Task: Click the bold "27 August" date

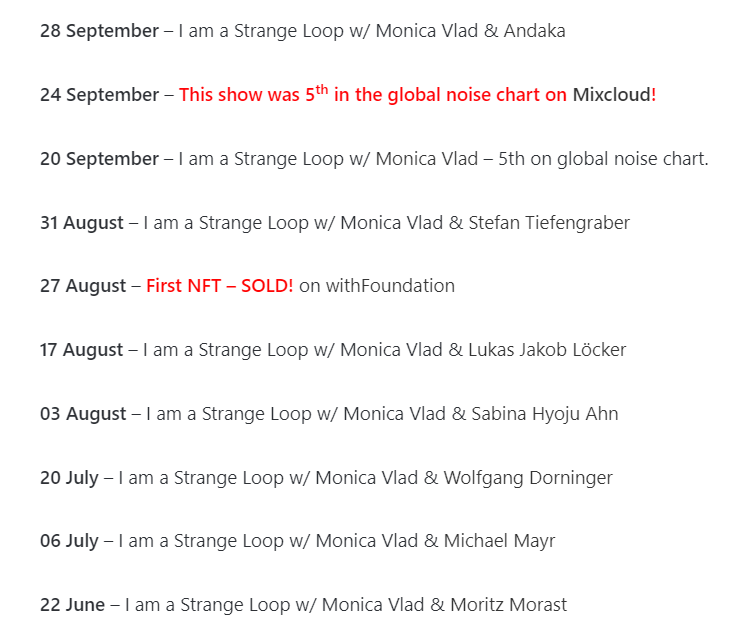Action: tap(83, 286)
